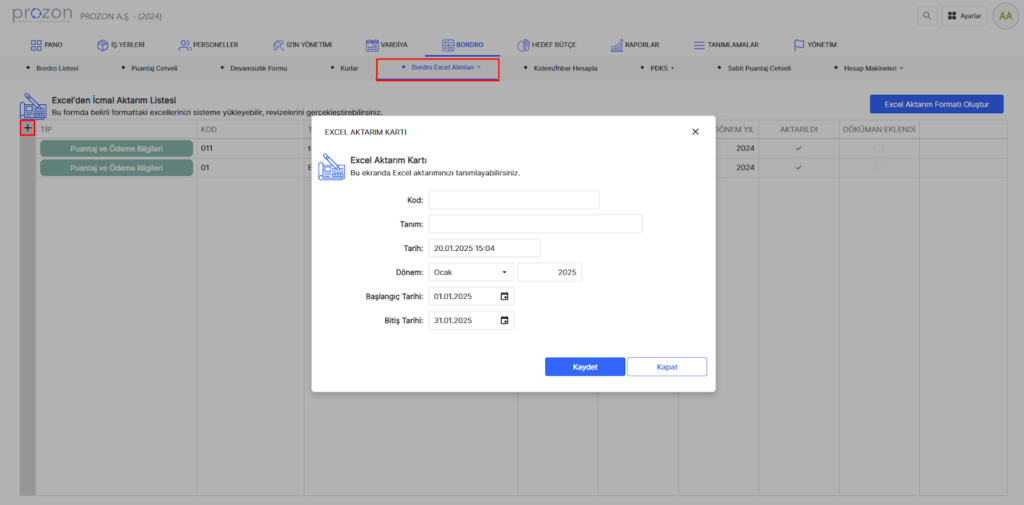The height and width of the screenshot is (505, 1024).
Task: Focus the Kod input field
Action: (x=514, y=200)
